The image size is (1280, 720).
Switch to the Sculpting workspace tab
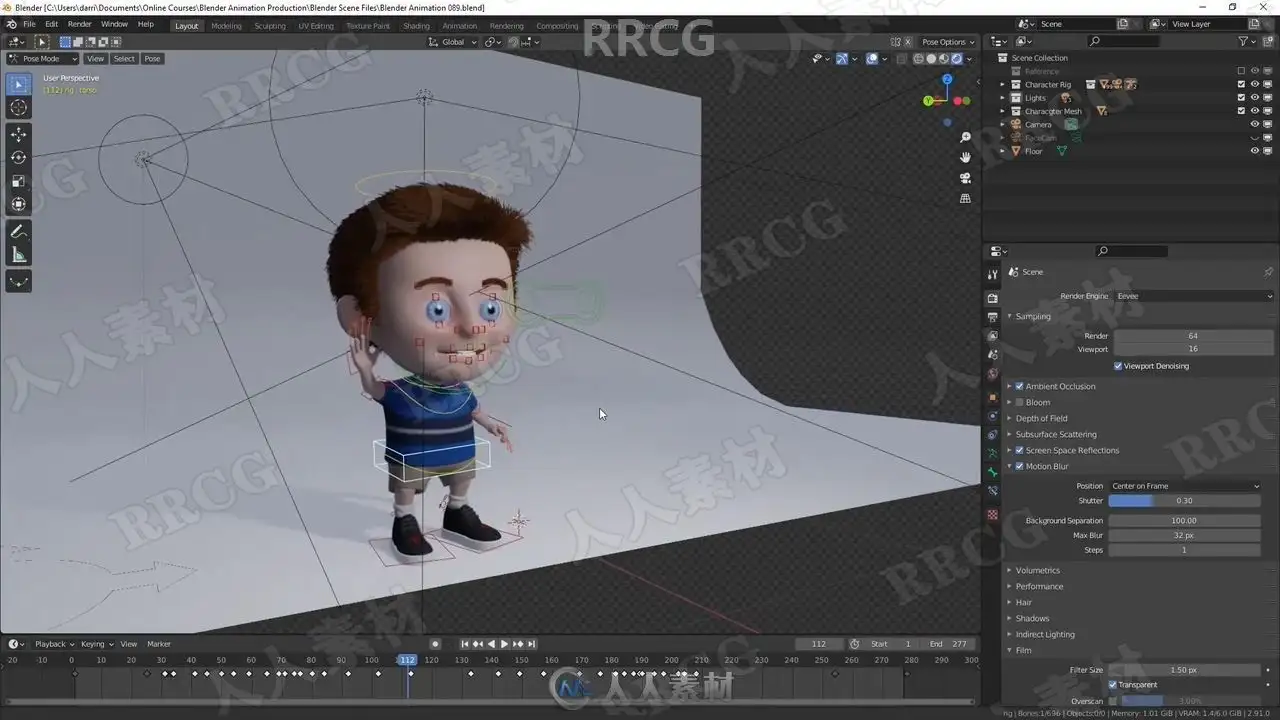(269, 26)
